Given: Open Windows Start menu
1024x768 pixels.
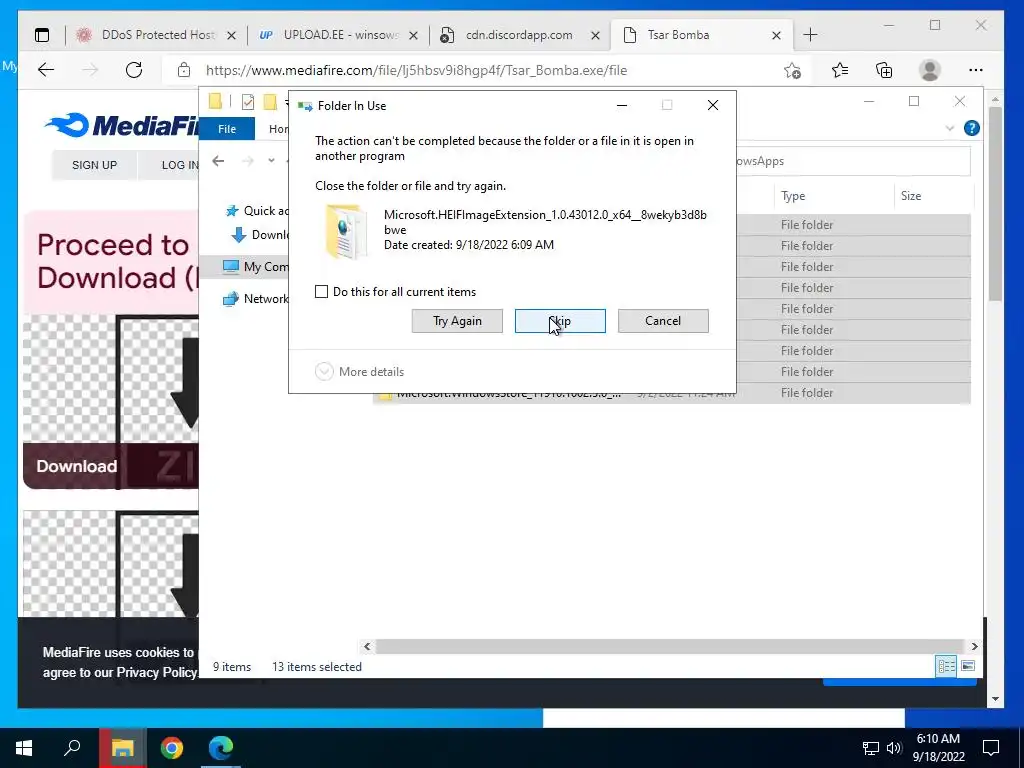Looking at the screenshot, I should 24,748.
